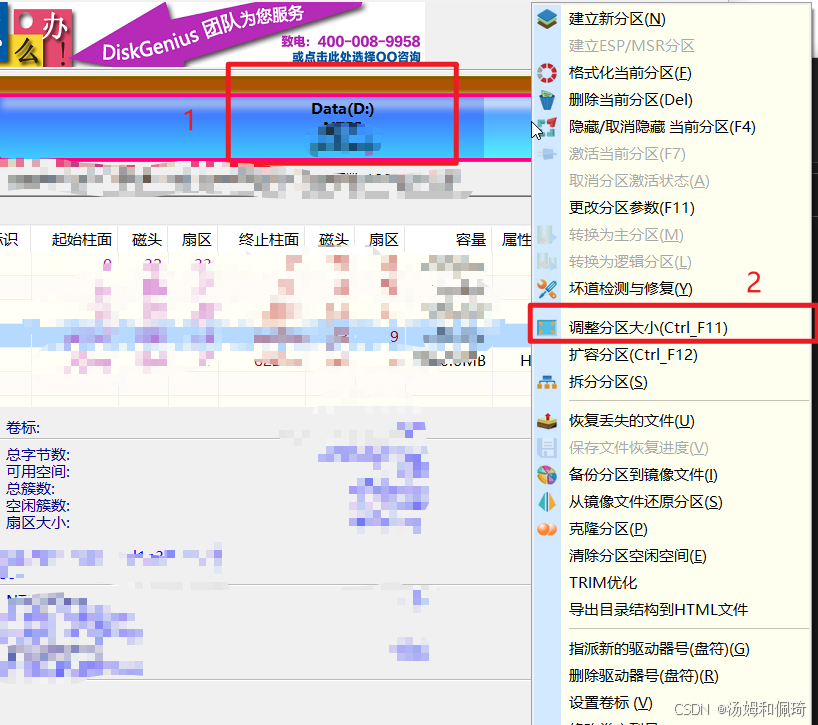Select 备份分区到镜像文件(I) menu entry
818x725 pixels.
643,475
